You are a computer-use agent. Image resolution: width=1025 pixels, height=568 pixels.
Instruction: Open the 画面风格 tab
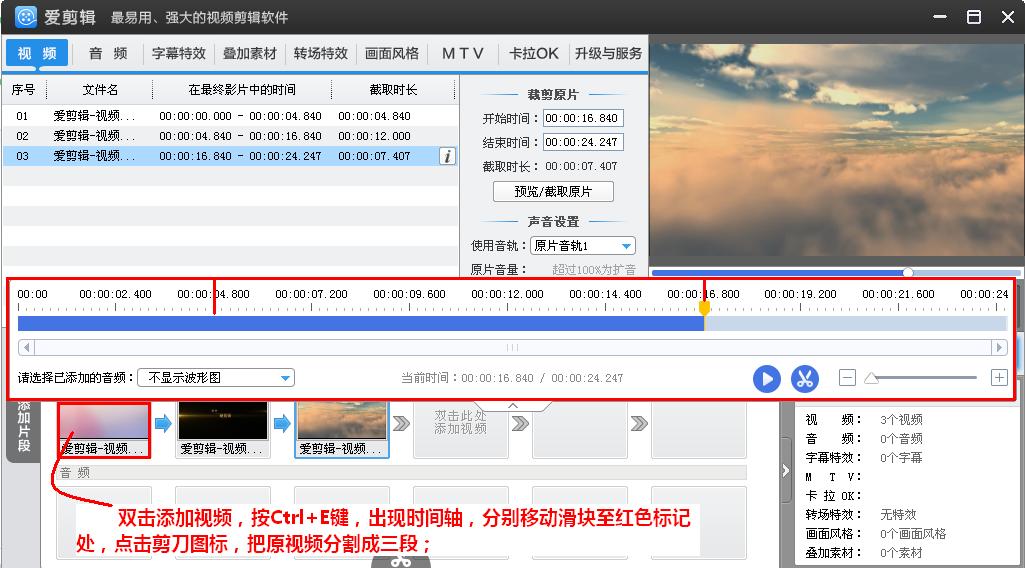click(392, 54)
